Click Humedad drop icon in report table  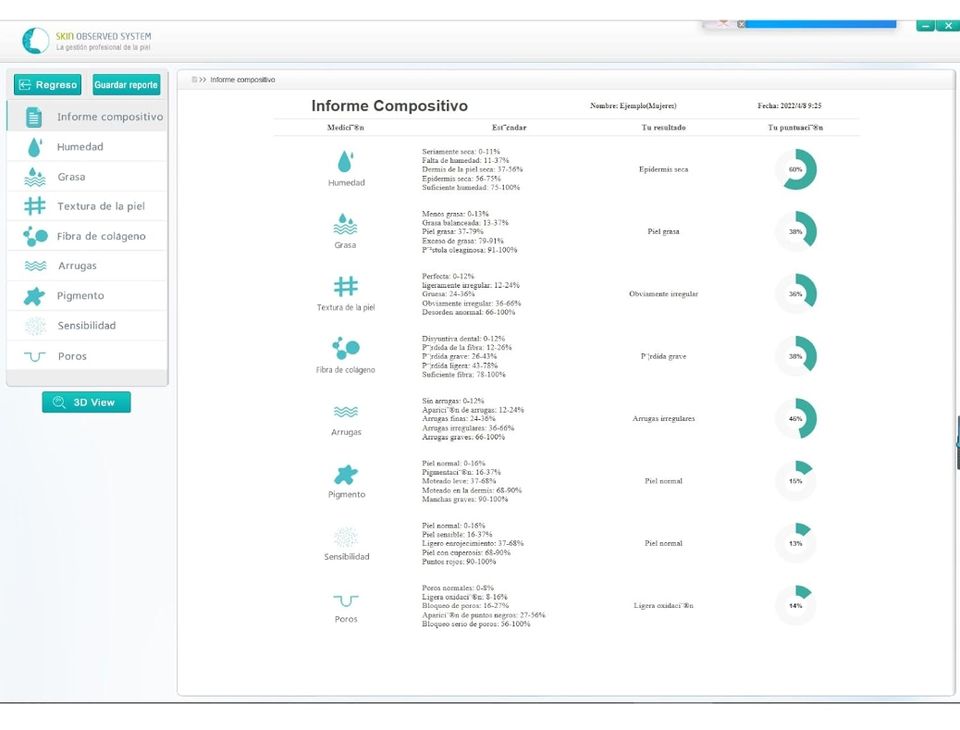pyautogui.click(x=345, y=161)
